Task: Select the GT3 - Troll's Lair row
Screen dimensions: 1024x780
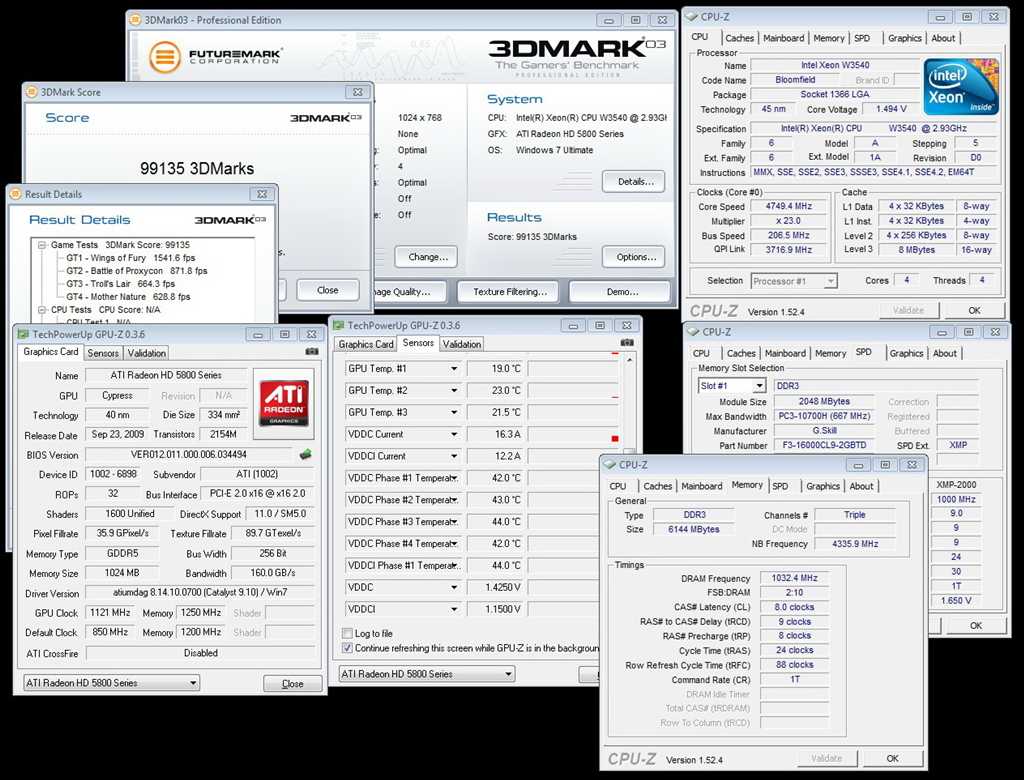Action: [120, 284]
